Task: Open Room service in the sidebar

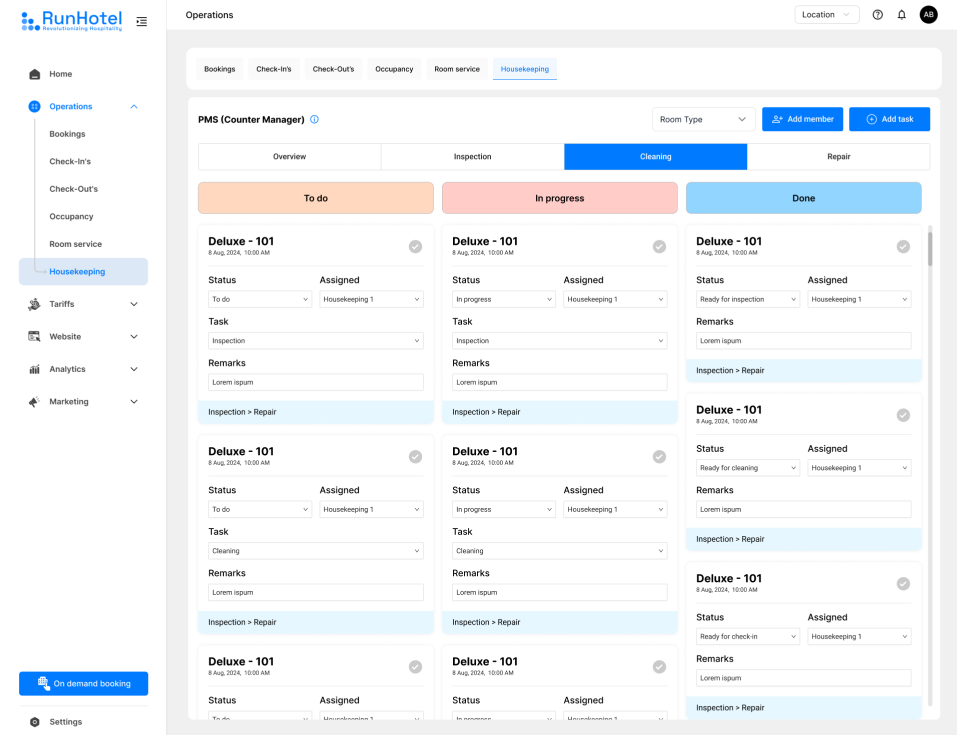Action: [x=76, y=244]
